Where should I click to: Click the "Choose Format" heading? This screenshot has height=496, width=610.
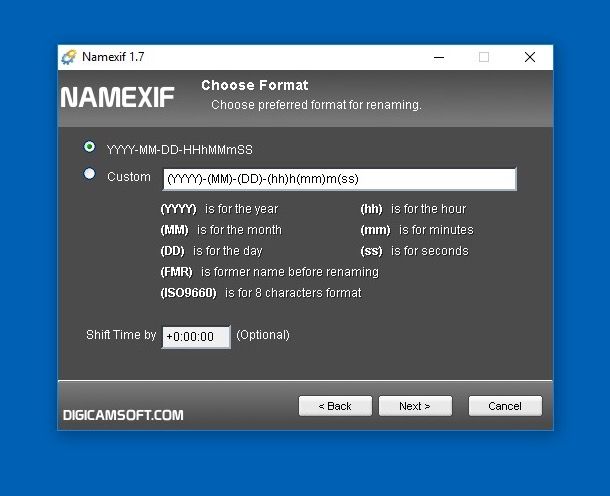click(x=255, y=85)
